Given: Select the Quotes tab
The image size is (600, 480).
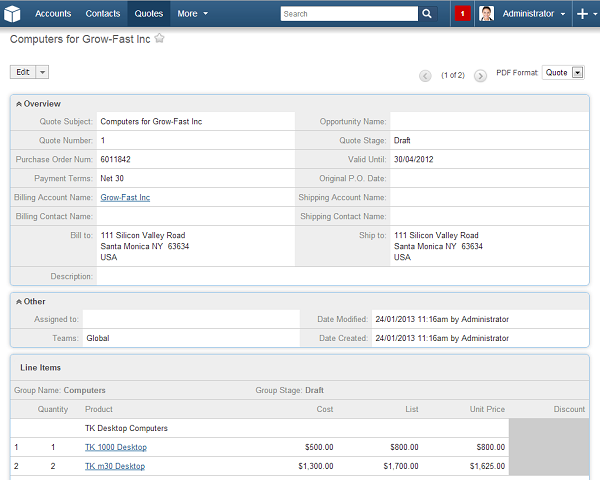Looking at the screenshot, I should tap(148, 14).
